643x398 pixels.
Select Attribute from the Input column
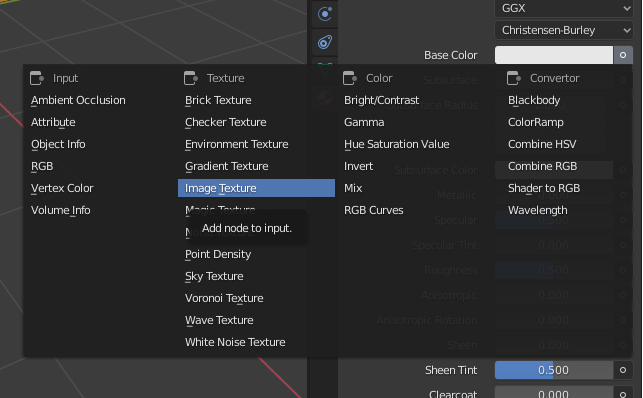point(53,122)
